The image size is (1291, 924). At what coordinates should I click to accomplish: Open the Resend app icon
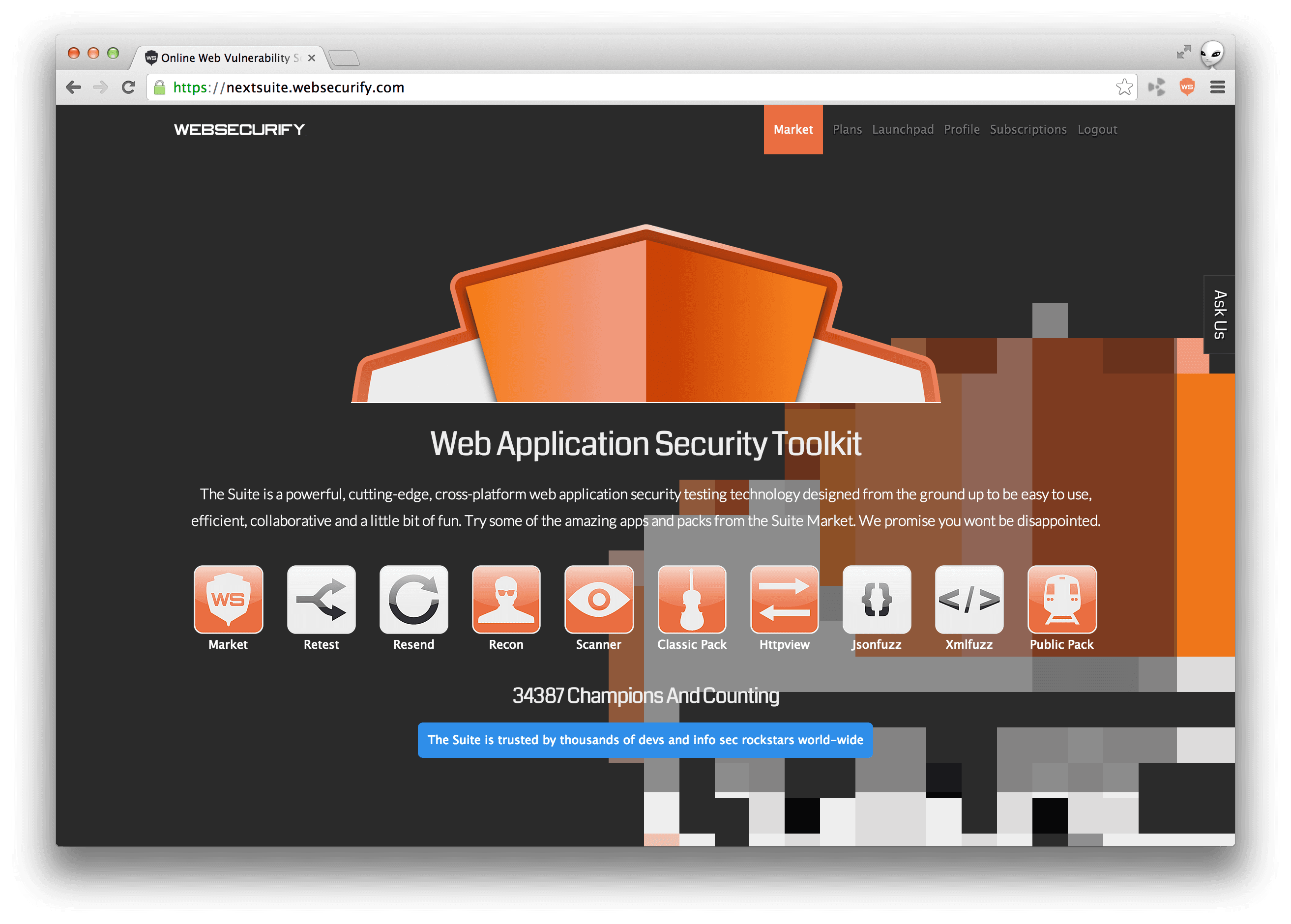point(413,599)
